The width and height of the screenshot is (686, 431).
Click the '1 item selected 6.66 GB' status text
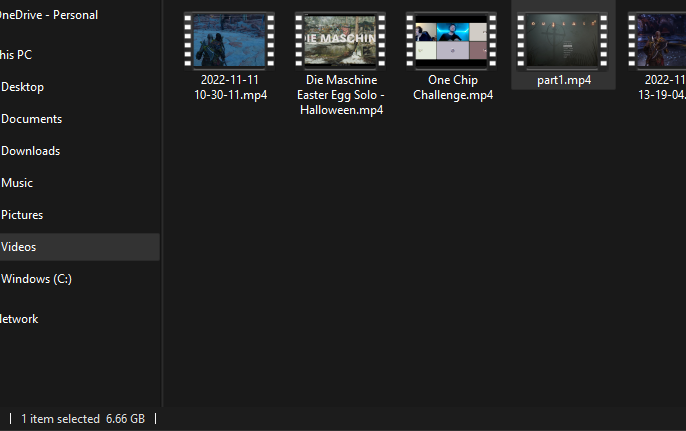tap(83, 419)
